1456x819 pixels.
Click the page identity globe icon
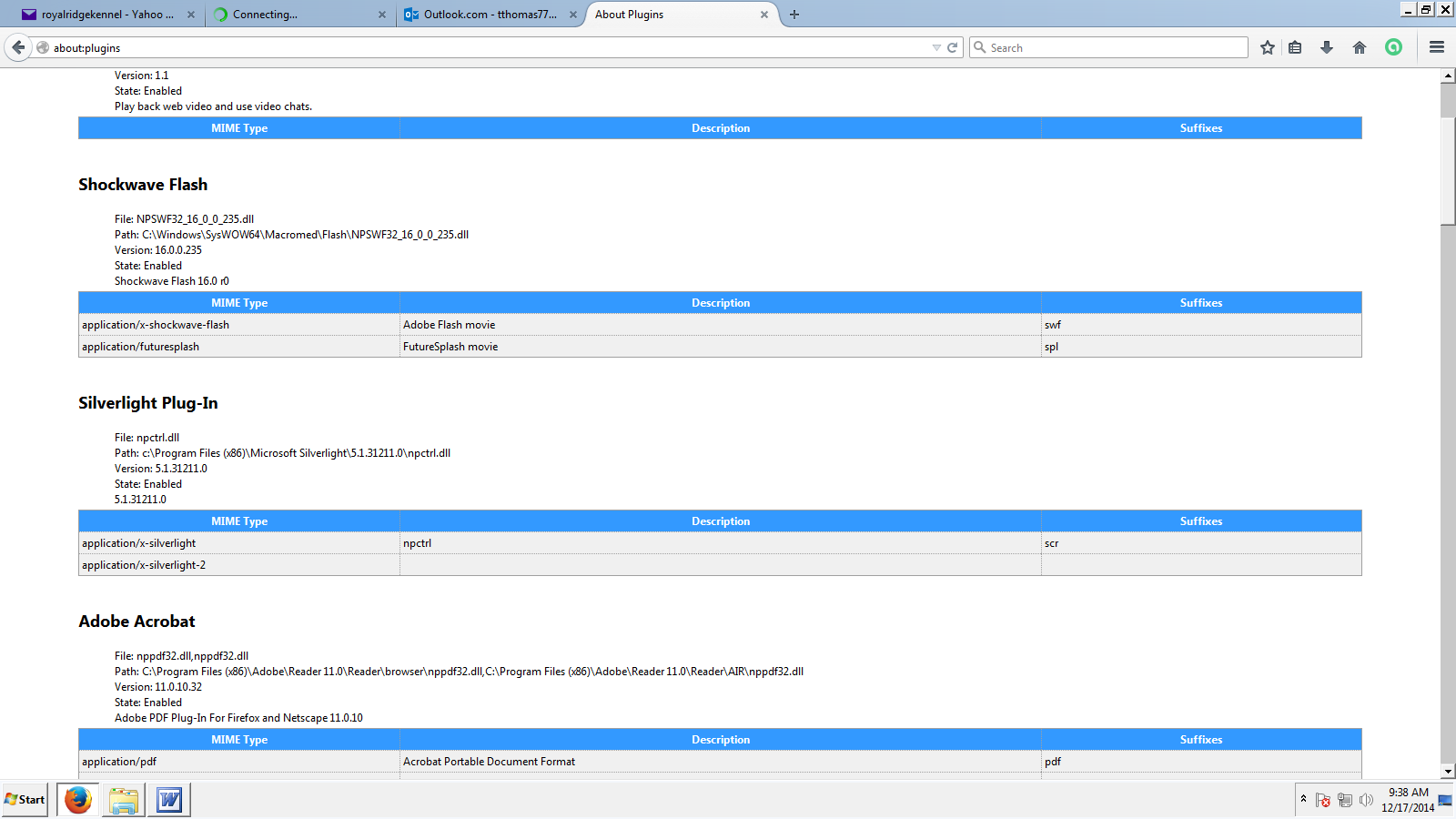[42, 47]
